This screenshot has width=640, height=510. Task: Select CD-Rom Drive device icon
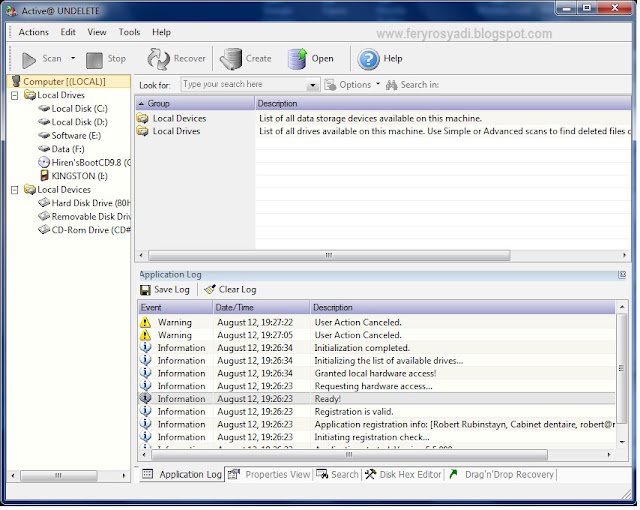[x=44, y=230]
